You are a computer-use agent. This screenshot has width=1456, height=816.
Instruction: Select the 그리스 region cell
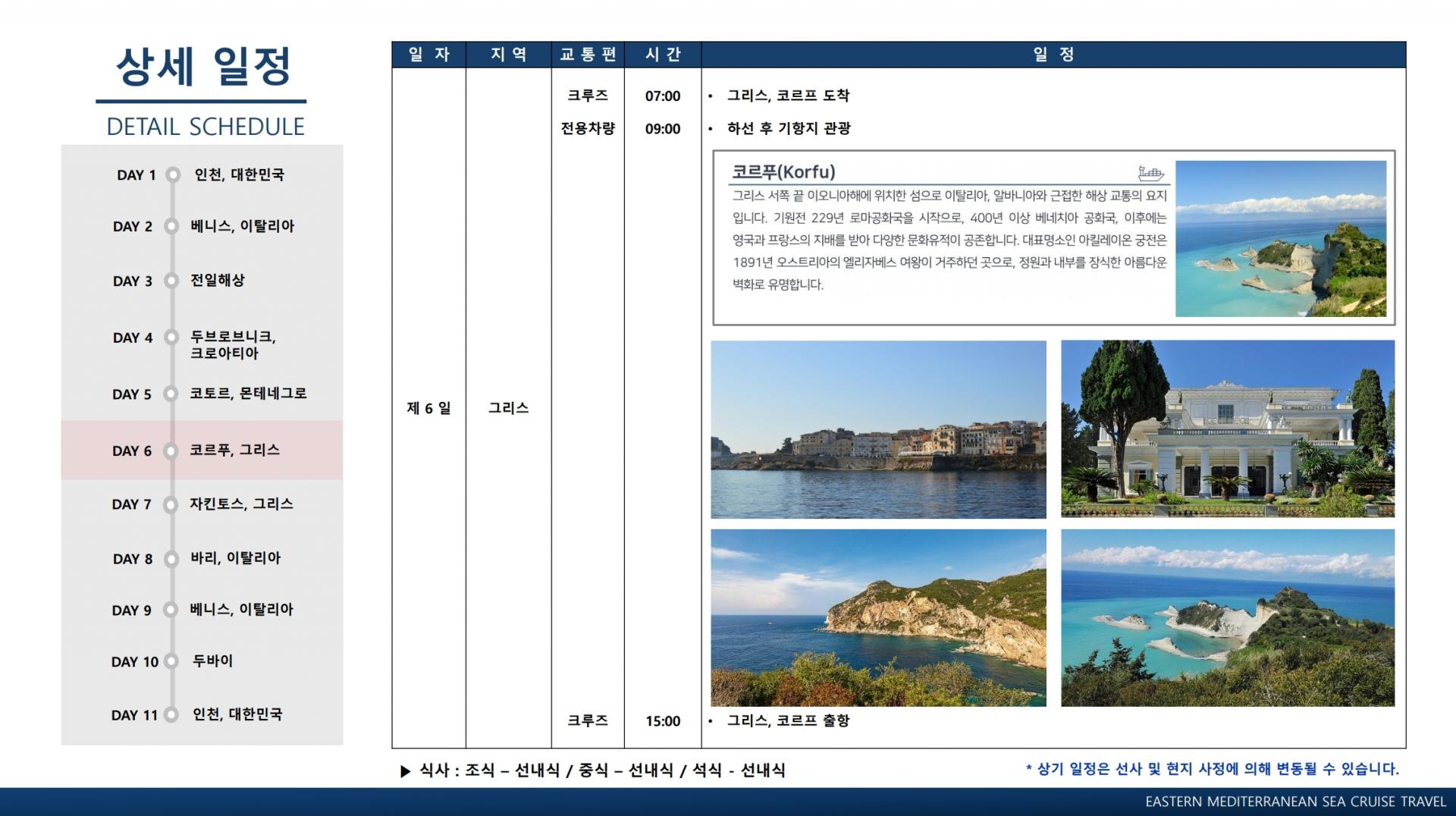coord(509,408)
